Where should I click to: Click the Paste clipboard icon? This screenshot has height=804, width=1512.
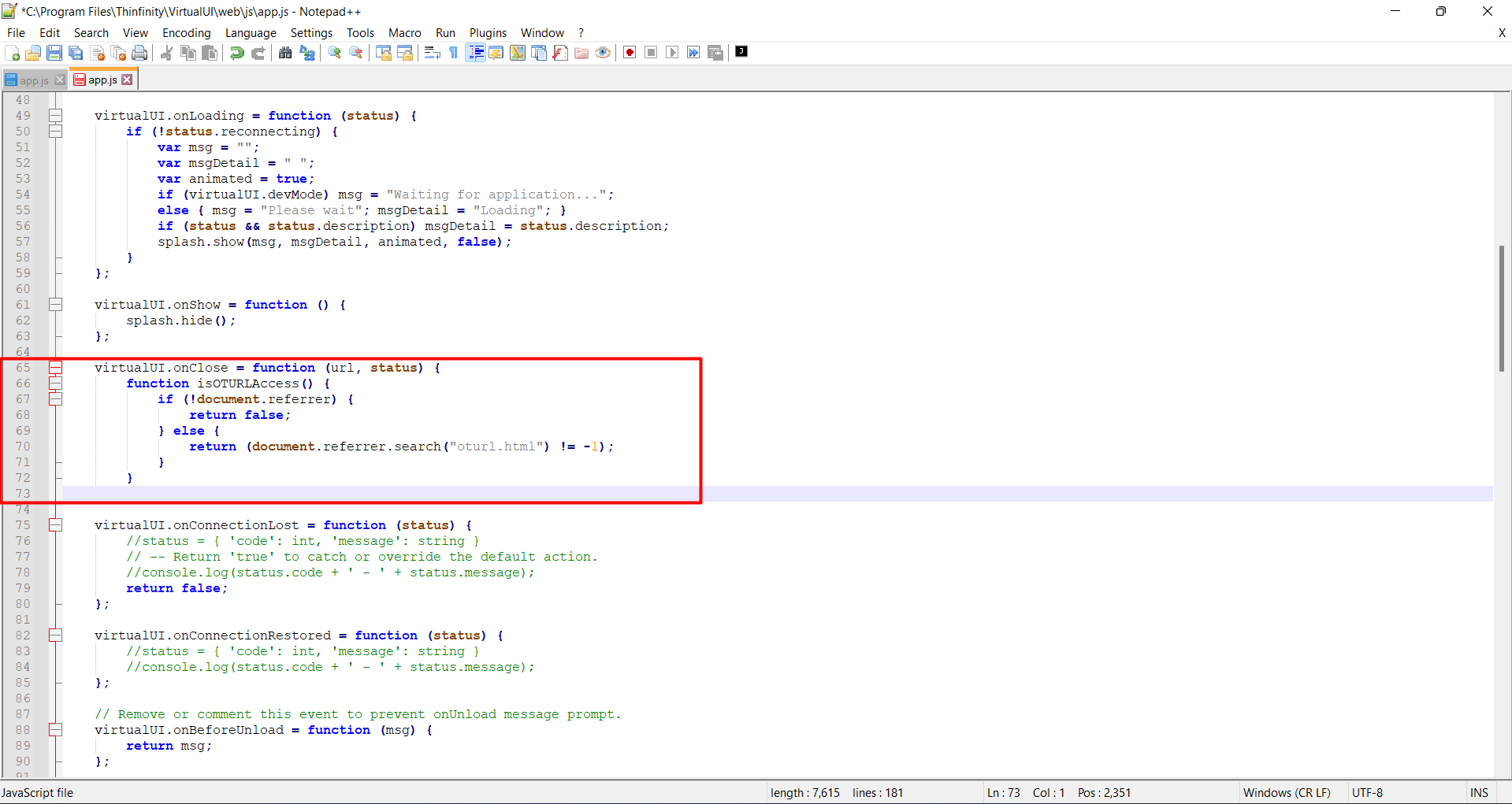tap(210, 53)
